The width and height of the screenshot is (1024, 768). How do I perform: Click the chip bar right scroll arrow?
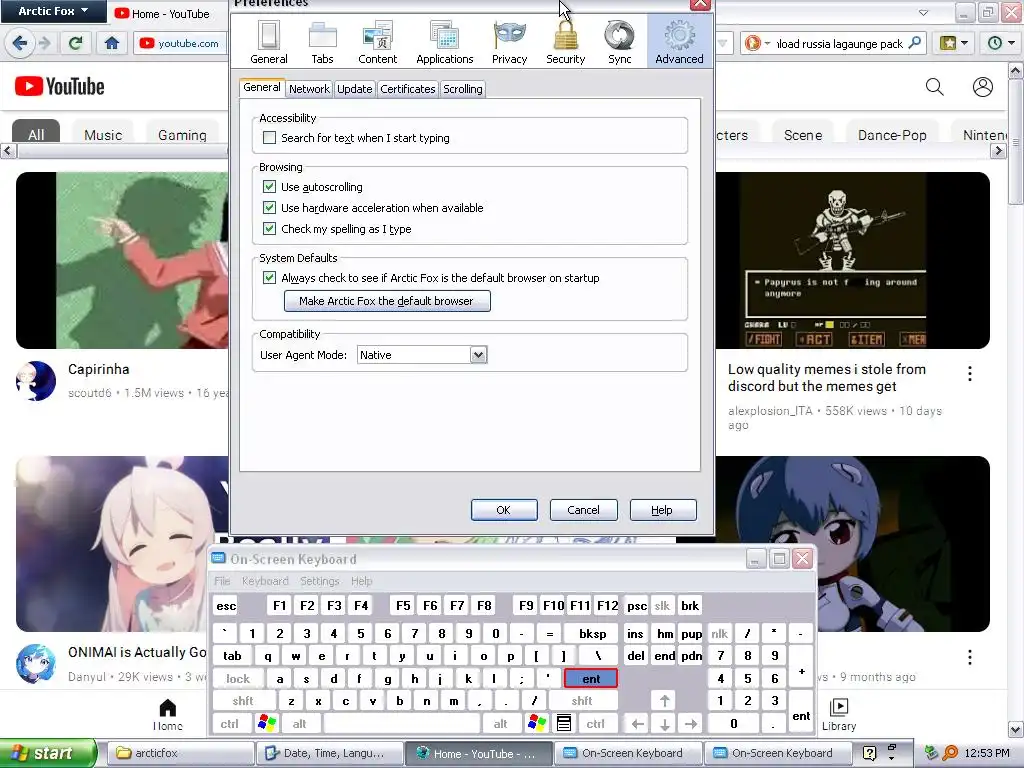tap(998, 151)
